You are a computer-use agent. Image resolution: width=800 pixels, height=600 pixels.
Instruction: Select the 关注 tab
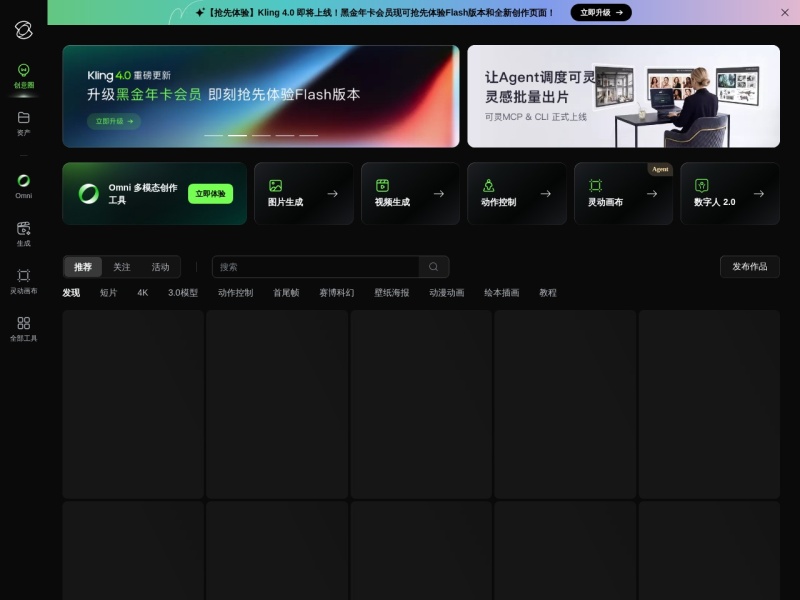121,267
